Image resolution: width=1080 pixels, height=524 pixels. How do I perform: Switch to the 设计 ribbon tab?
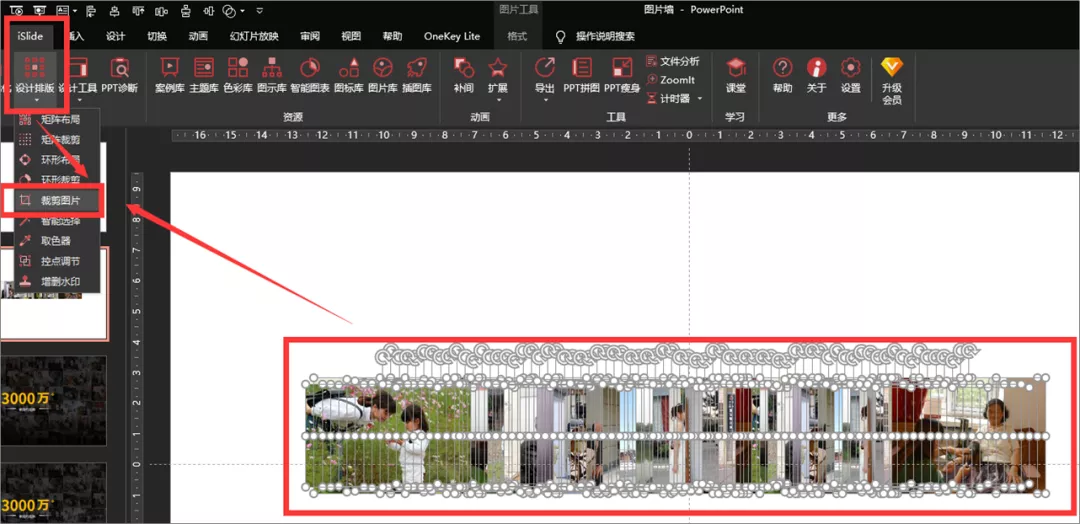[x=116, y=36]
